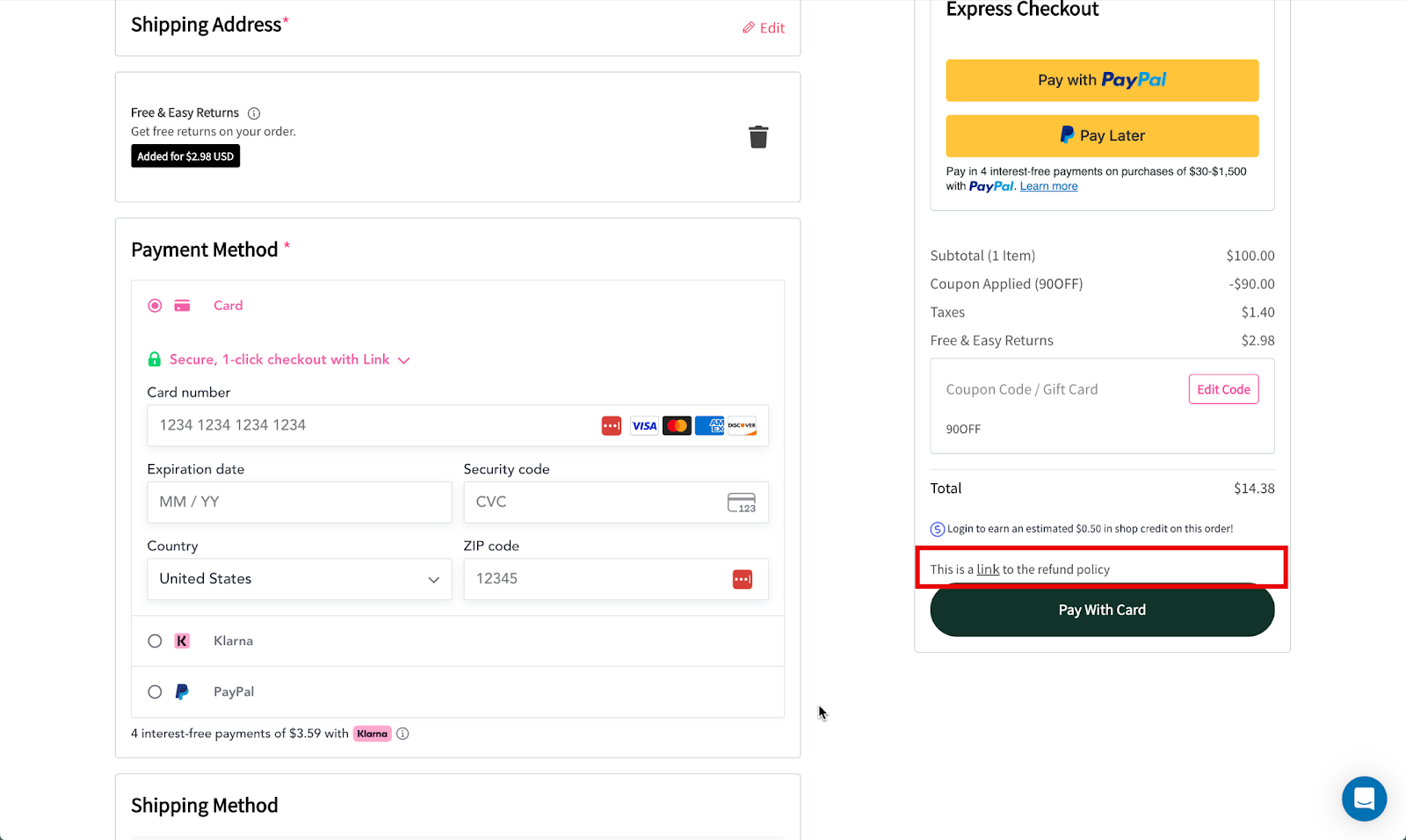
Task: Click the Pay With Card button
Action: (1101, 610)
